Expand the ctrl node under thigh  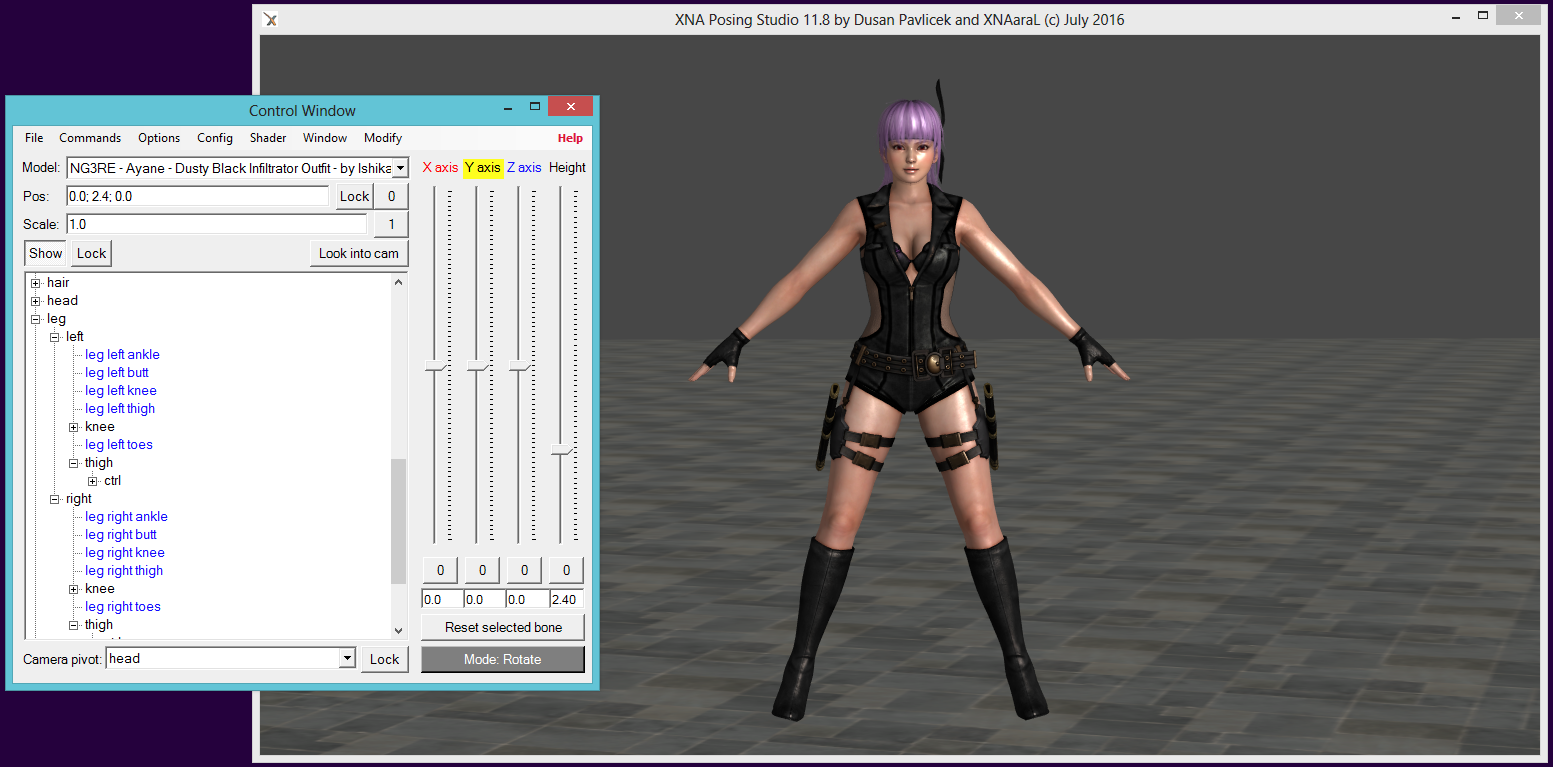coord(93,481)
